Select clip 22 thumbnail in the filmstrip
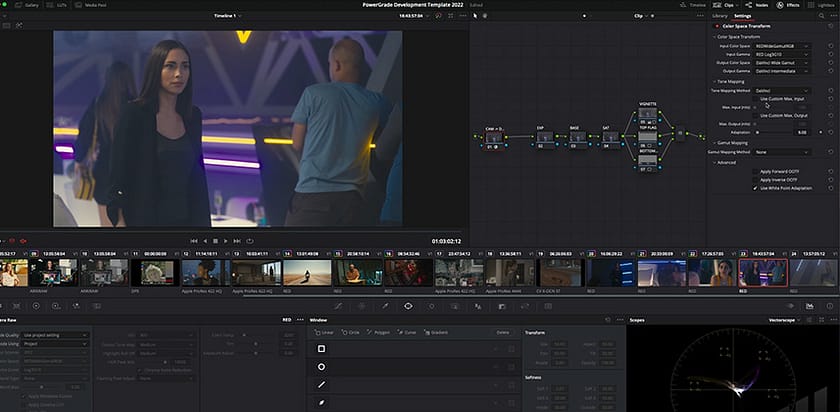 point(712,272)
